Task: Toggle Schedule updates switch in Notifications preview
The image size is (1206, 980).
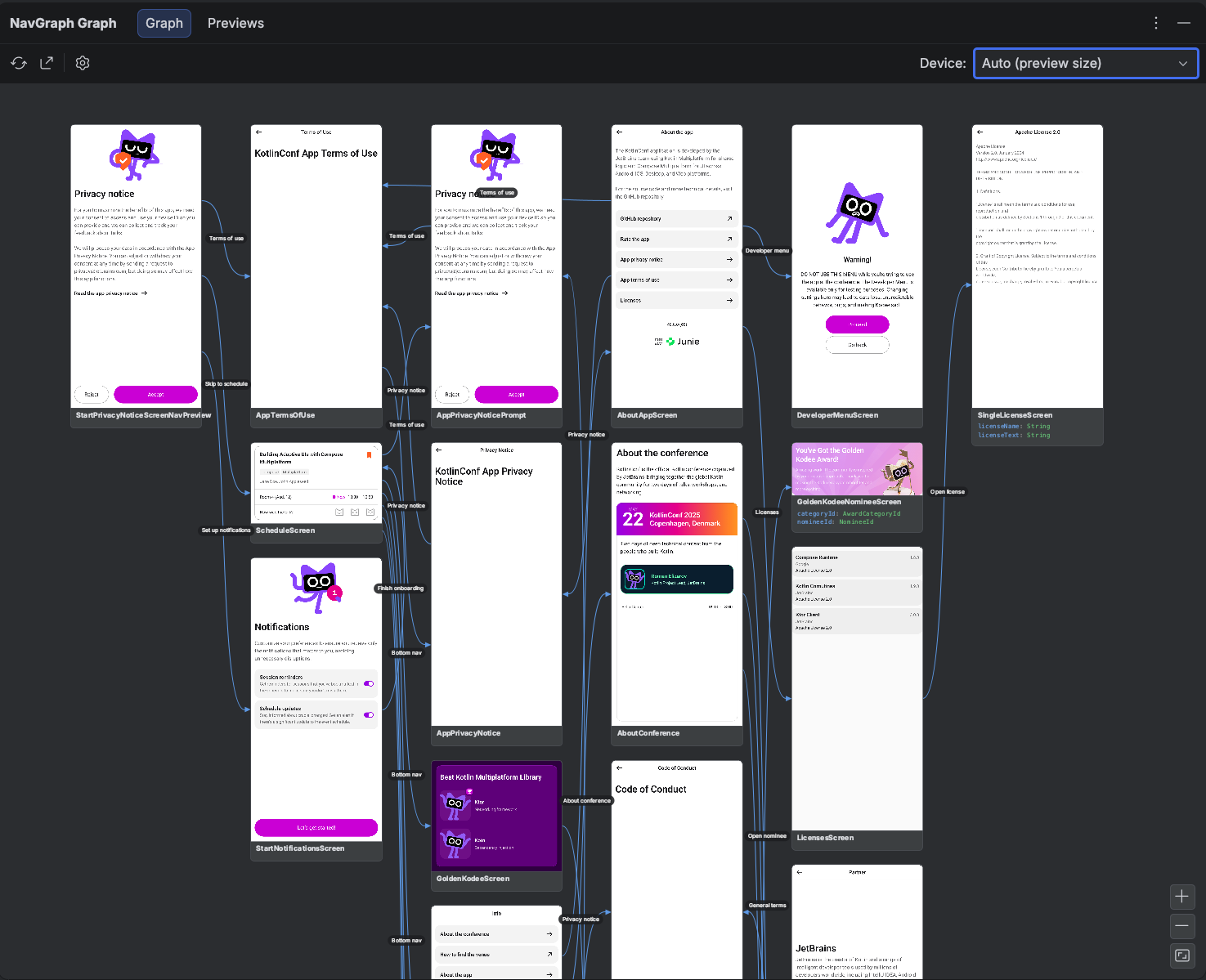Action: pos(369,714)
